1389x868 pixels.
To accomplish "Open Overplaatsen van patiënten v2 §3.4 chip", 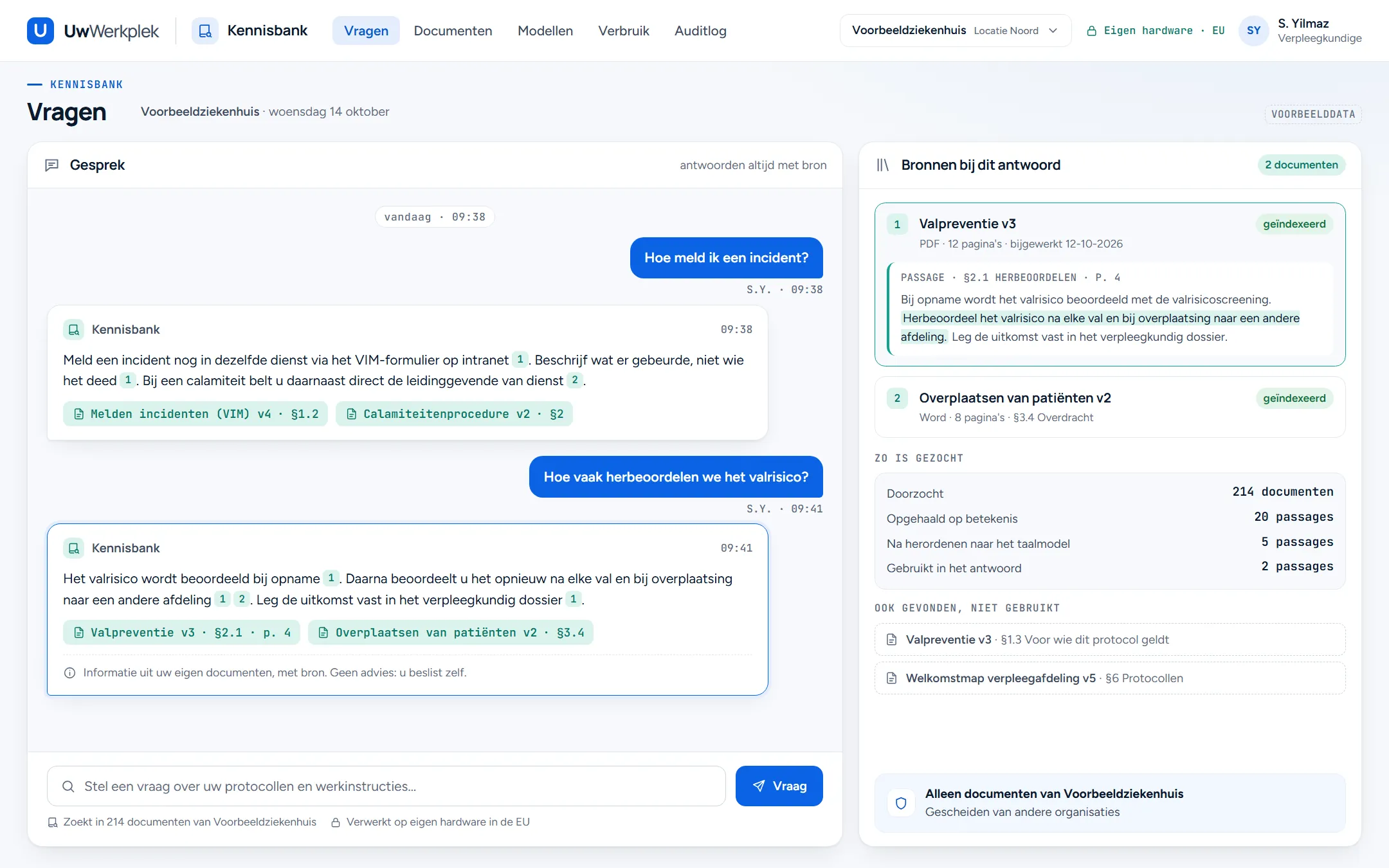I will (x=450, y=633).
